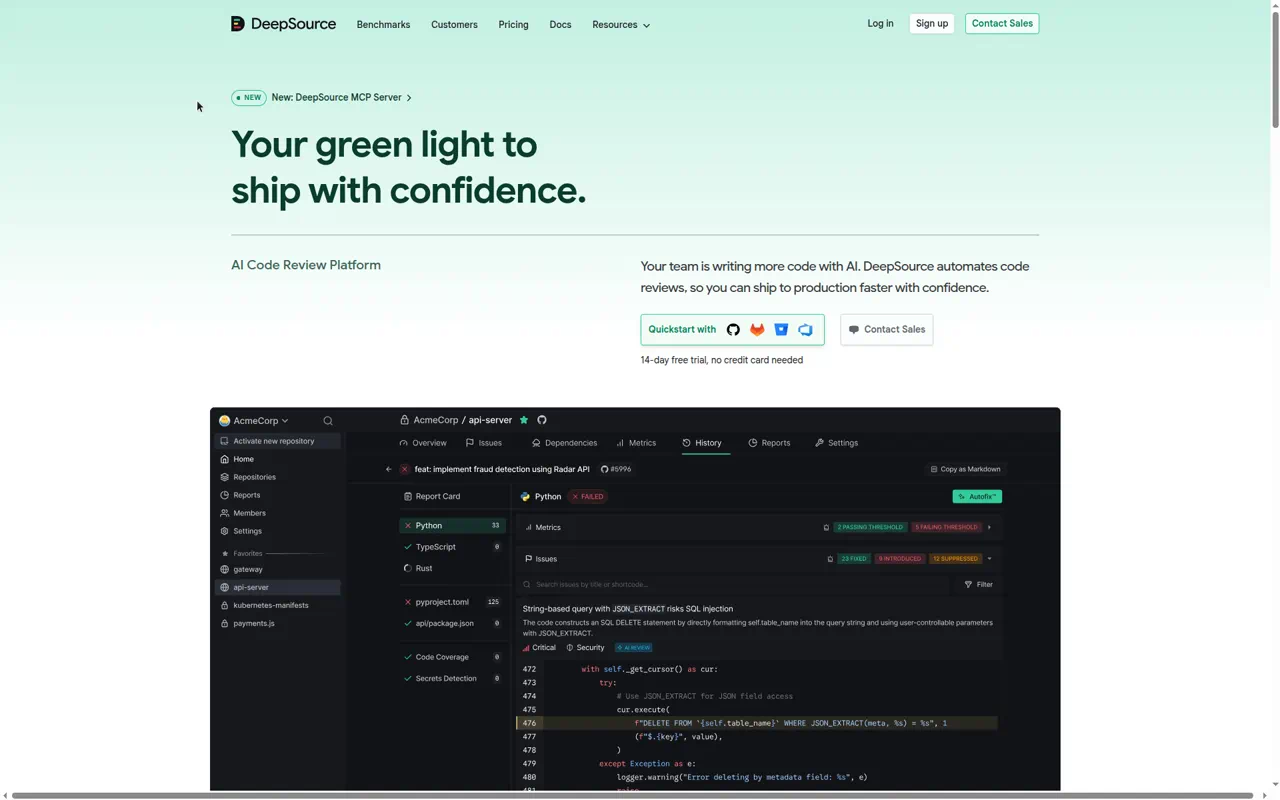
Task: Click the copy icon before the passing threshold badge
Action: [x=826, y=527]
